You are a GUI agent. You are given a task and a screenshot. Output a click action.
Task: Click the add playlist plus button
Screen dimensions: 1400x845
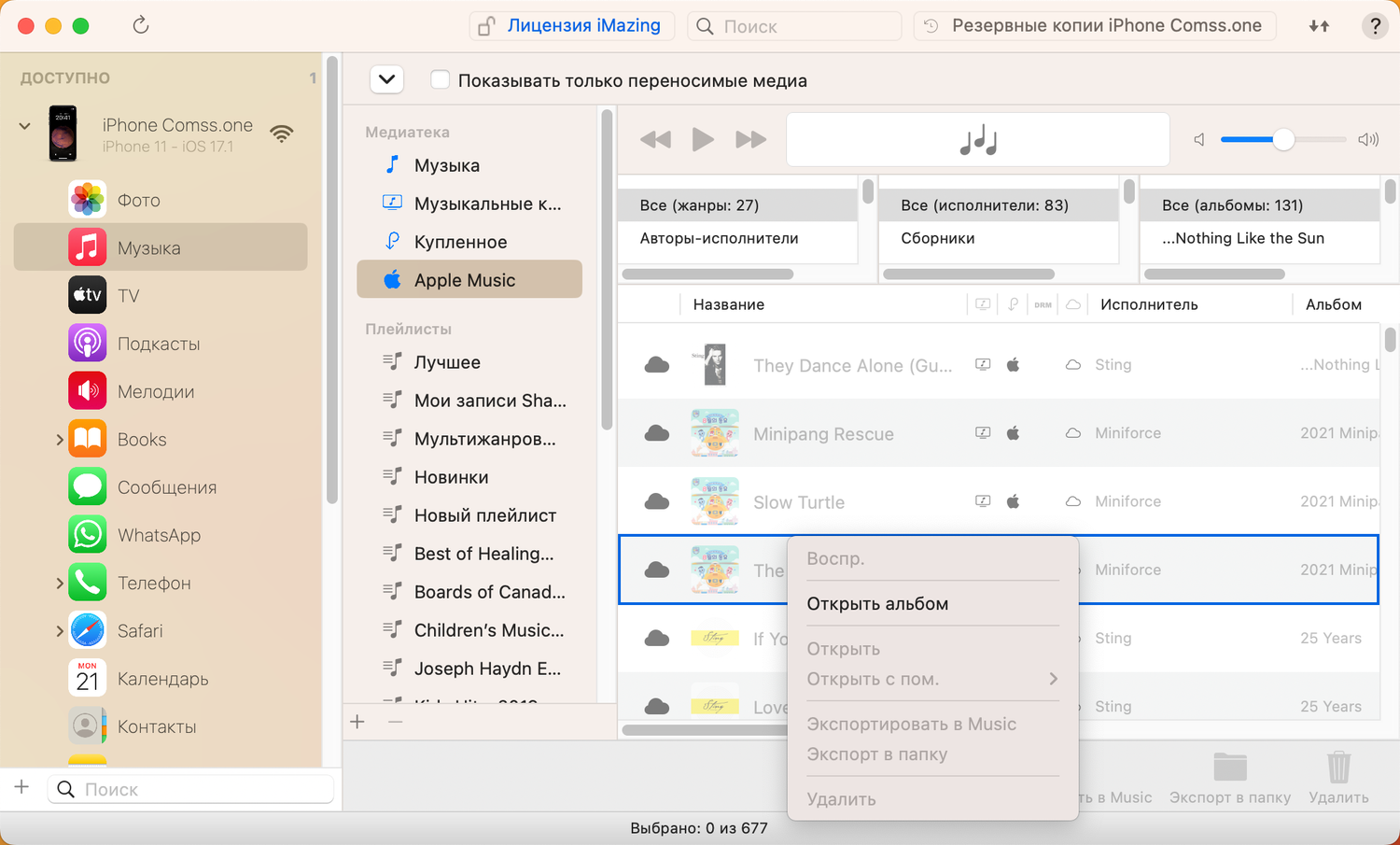[x=357, y=722]
